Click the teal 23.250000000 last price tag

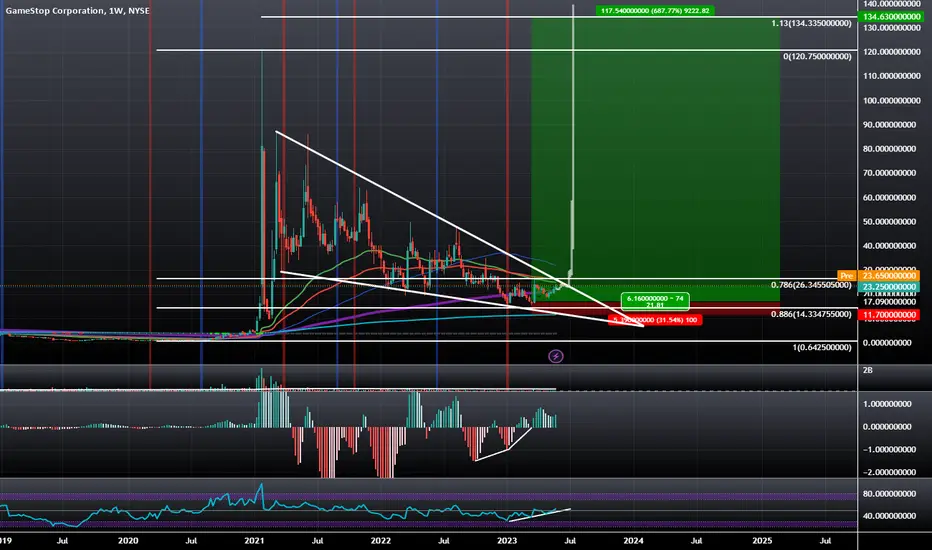(x=889, y=287)
